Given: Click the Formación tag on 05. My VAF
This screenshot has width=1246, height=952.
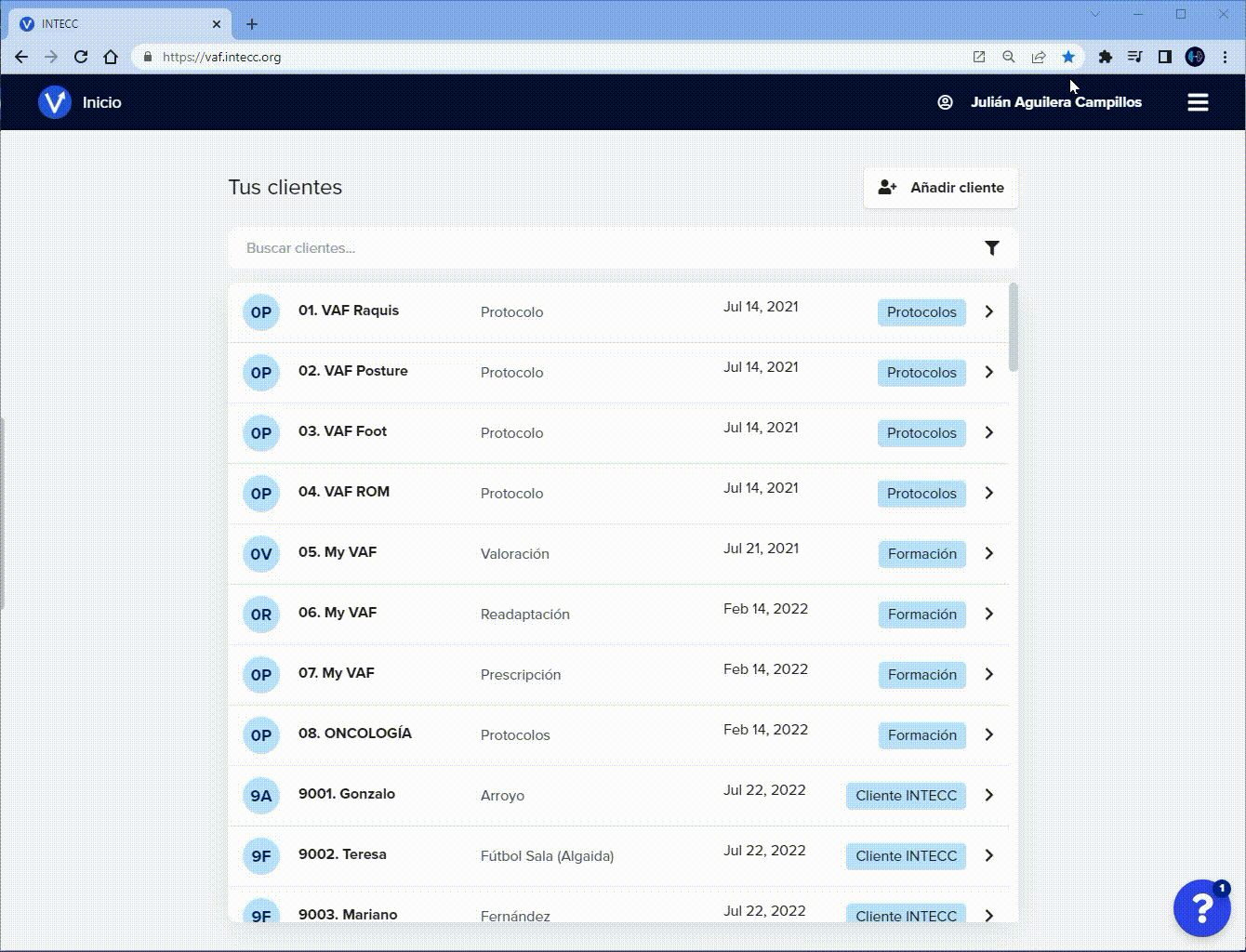Looking at the screenshot, I should tap(922, 554).
